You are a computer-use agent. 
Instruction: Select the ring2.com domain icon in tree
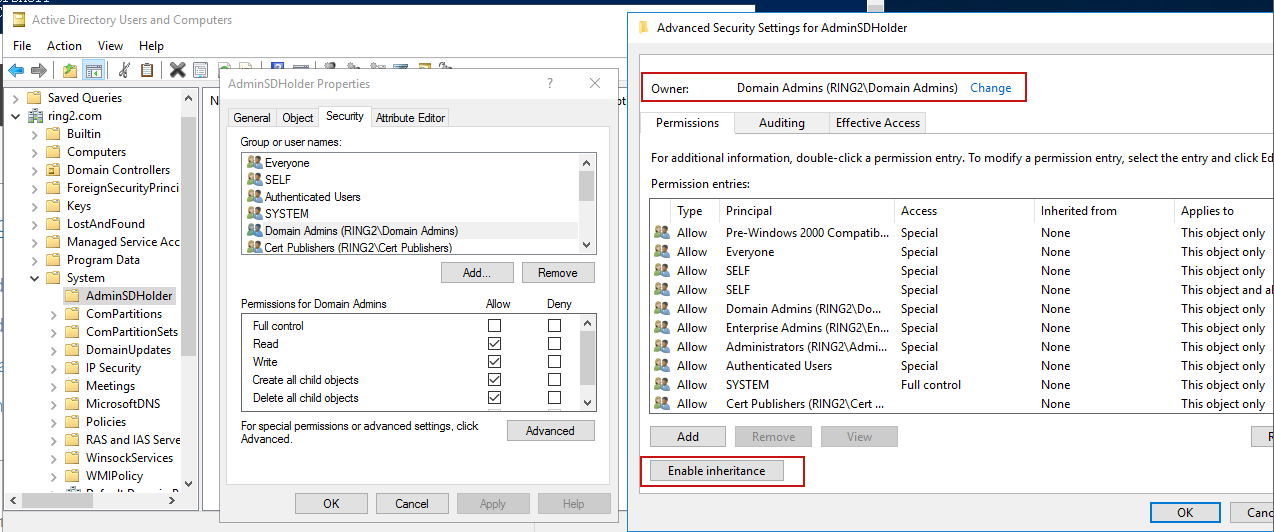(x=34, y=116)
